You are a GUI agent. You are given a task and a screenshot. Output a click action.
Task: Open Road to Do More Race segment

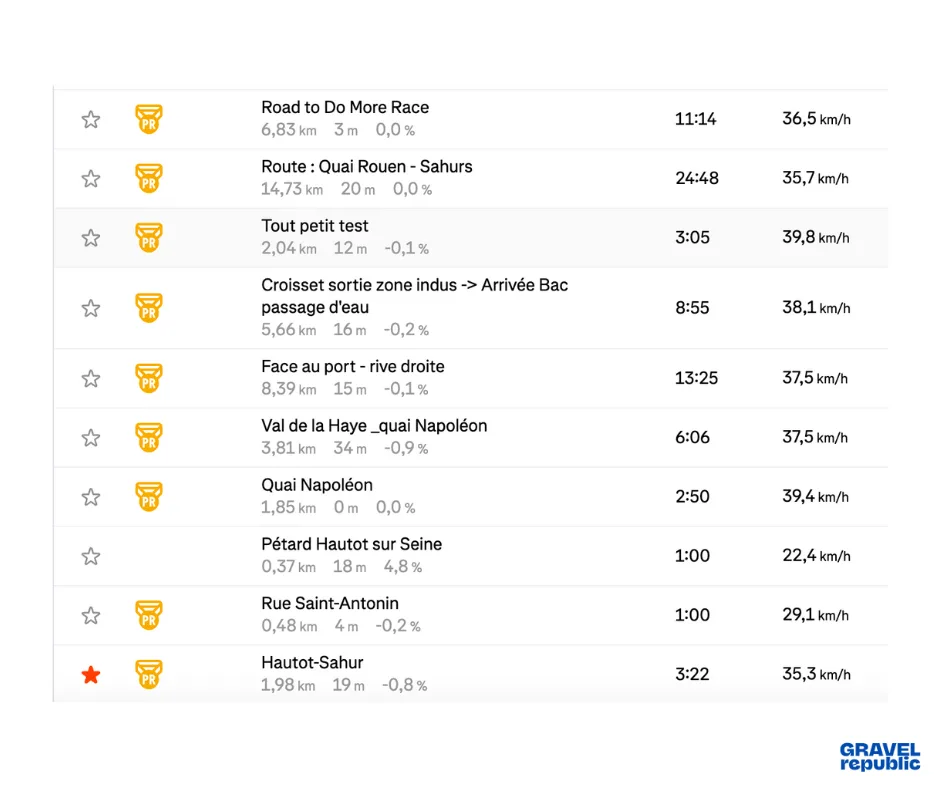pos(345,108)
